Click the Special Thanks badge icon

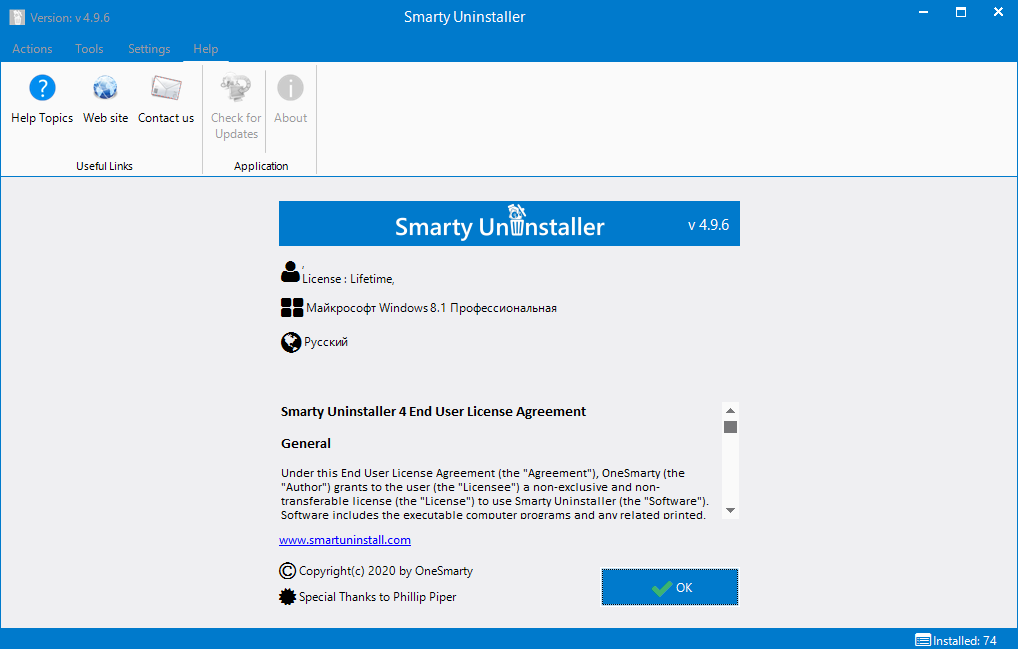pos(287,596)
